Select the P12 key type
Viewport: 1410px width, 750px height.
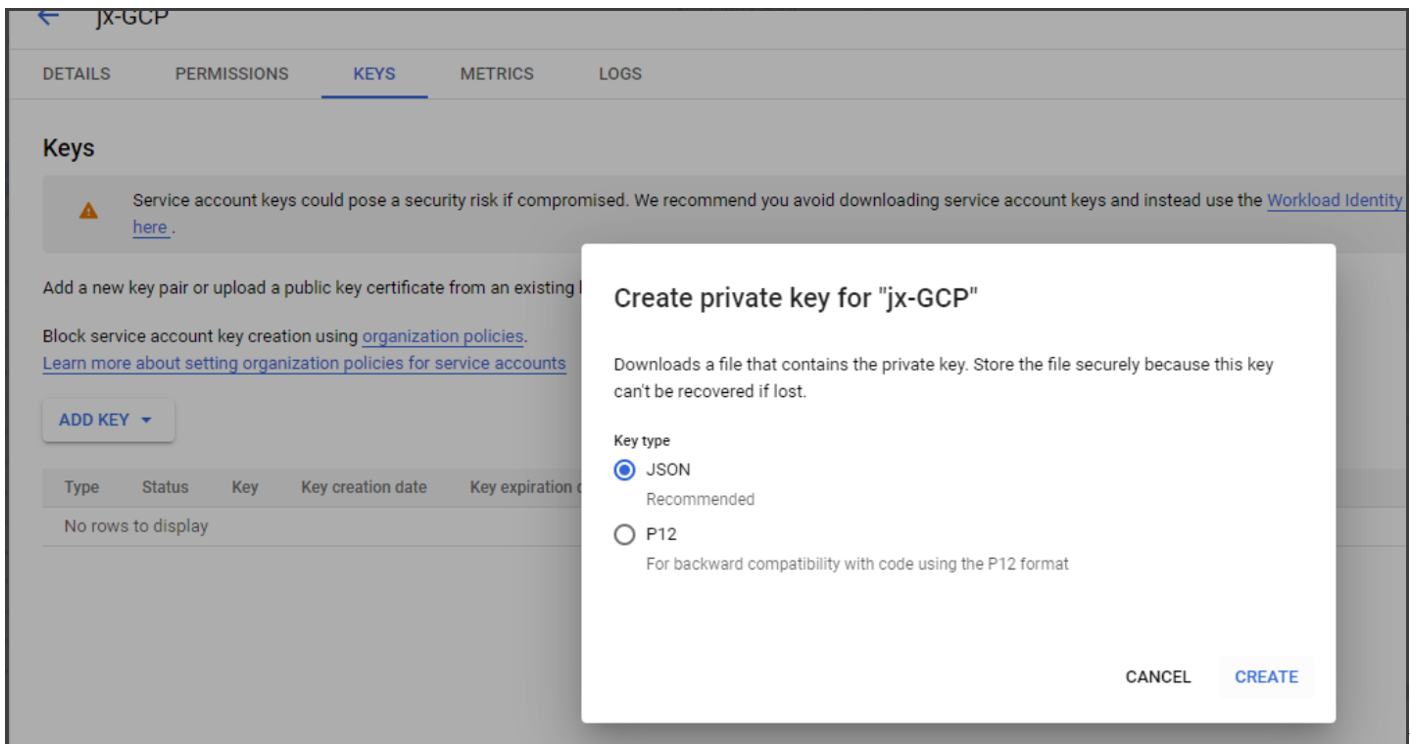(623, 534)
